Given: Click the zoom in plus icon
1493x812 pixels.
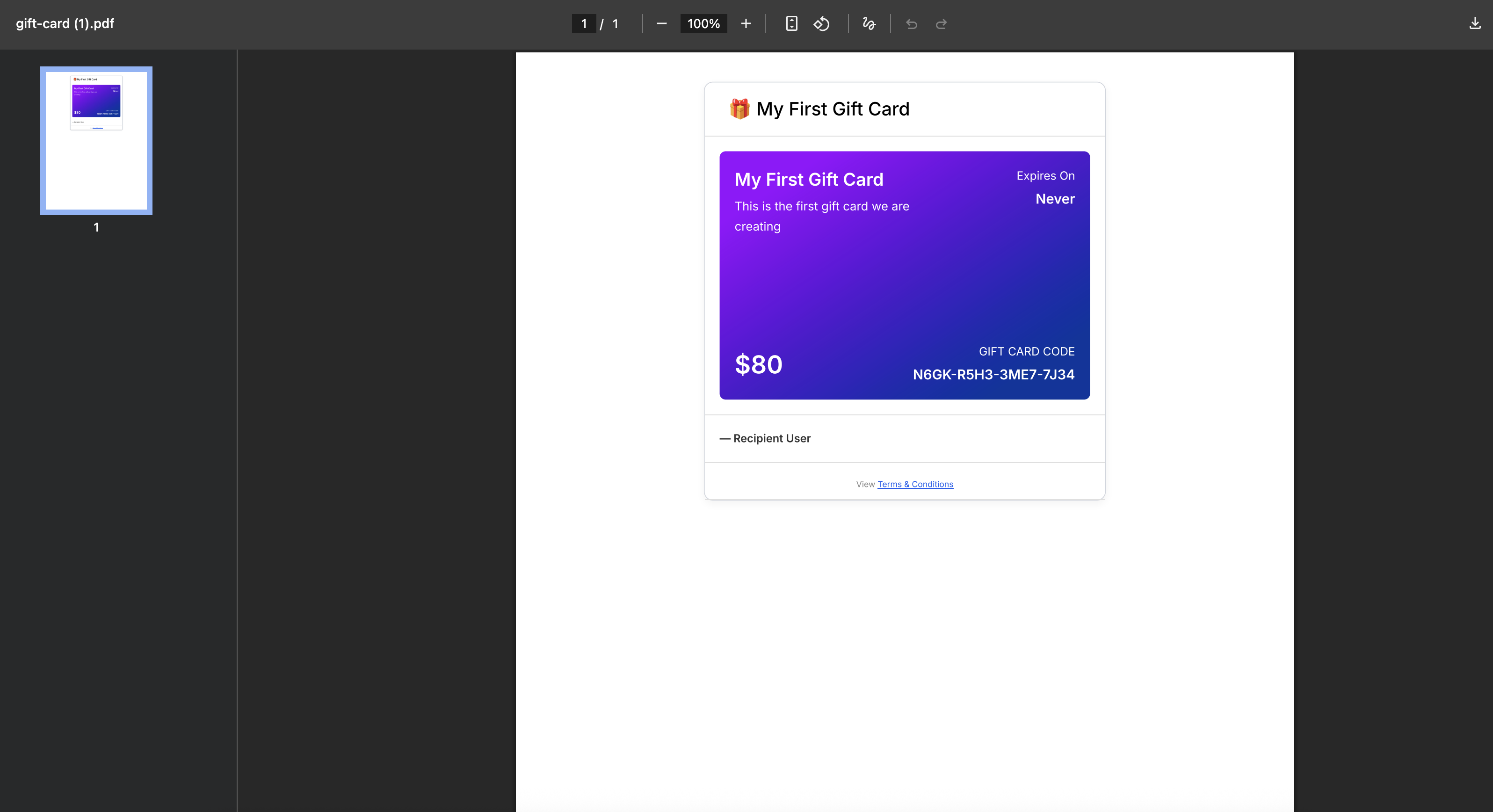Looking at the screenshot, I should [x=746, y=24].
